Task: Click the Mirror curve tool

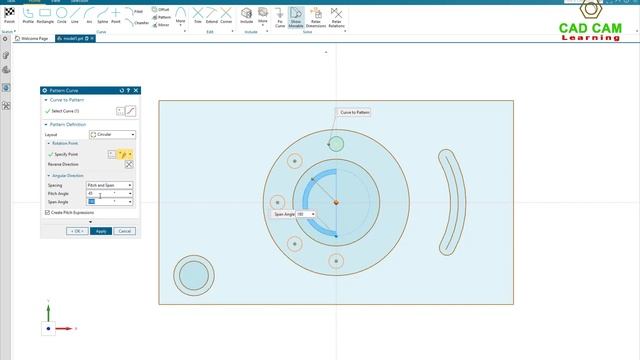Action: pos(161,25)
